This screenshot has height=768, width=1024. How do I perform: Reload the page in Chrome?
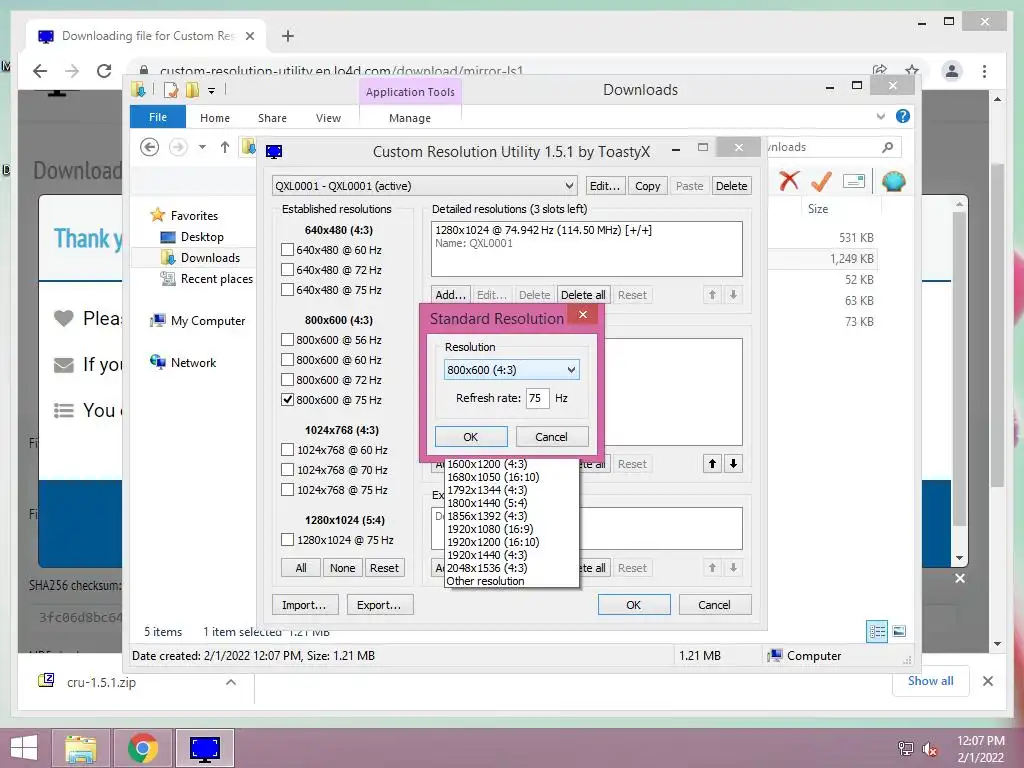click(x=104, y=71)
